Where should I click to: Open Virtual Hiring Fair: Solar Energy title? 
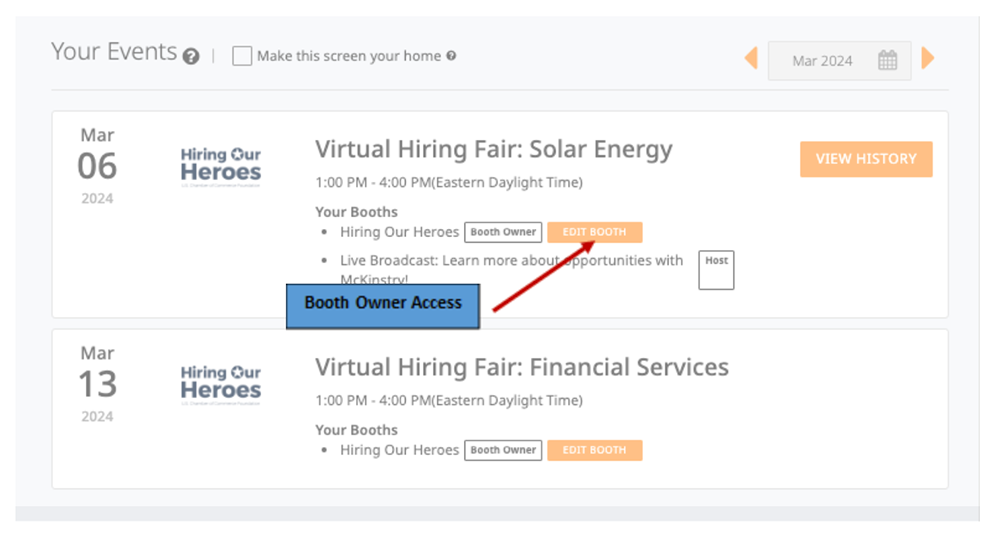click(x=494, y=149)
